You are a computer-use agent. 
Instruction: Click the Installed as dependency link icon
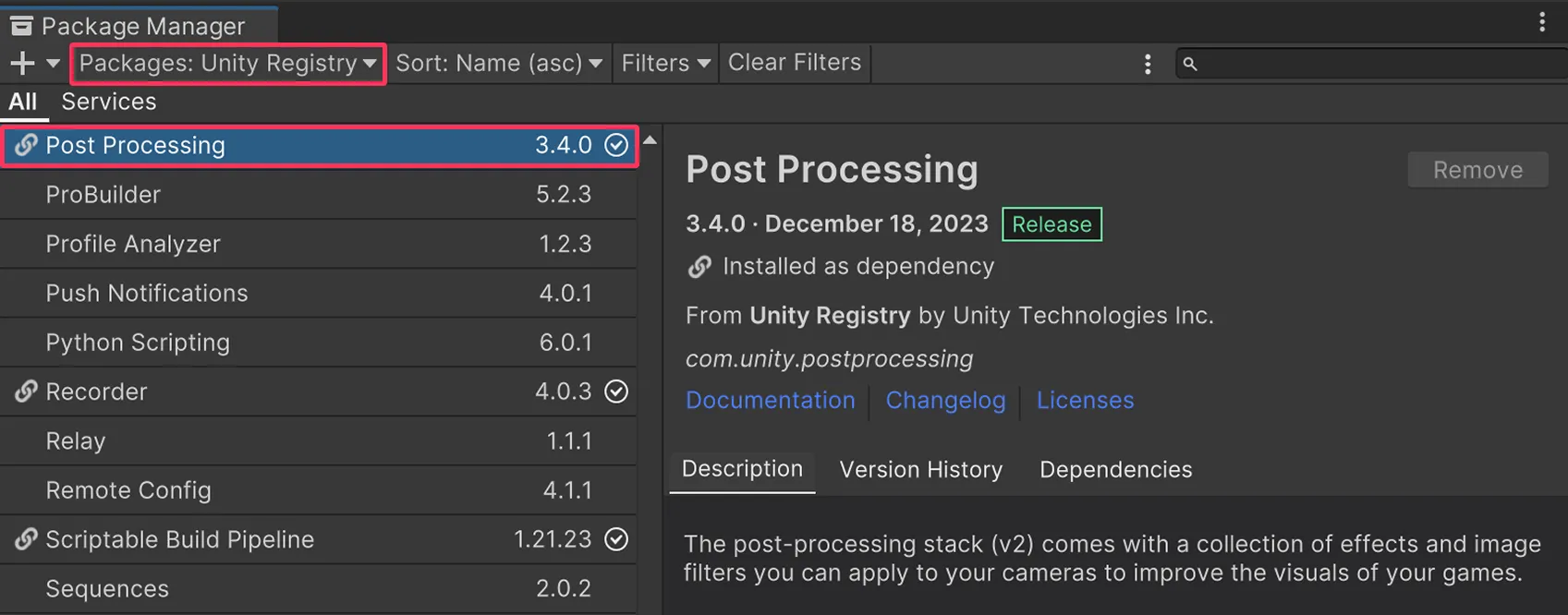(x=699, y=267)
